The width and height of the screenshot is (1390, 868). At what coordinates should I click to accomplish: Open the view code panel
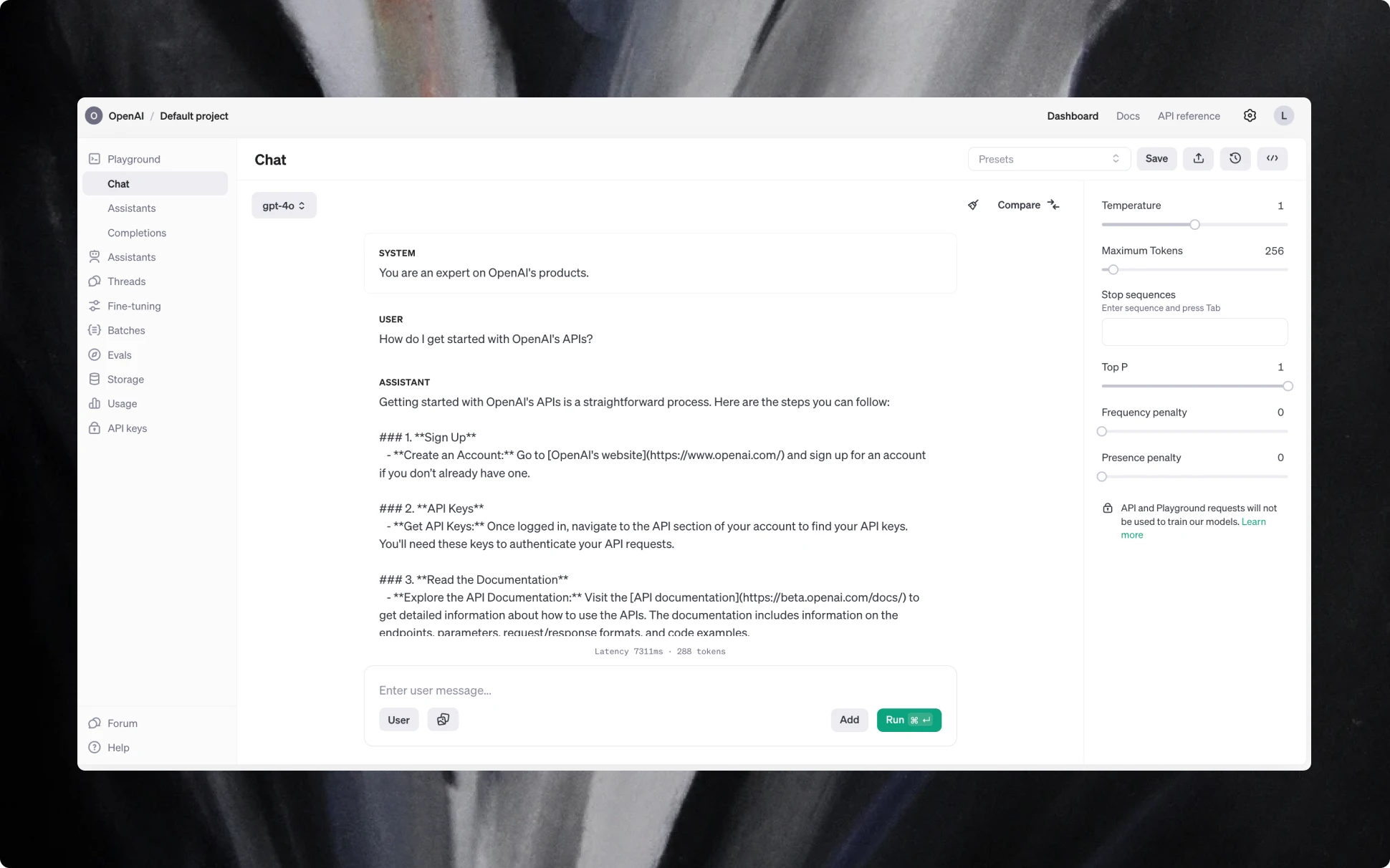click(1272, 158)
